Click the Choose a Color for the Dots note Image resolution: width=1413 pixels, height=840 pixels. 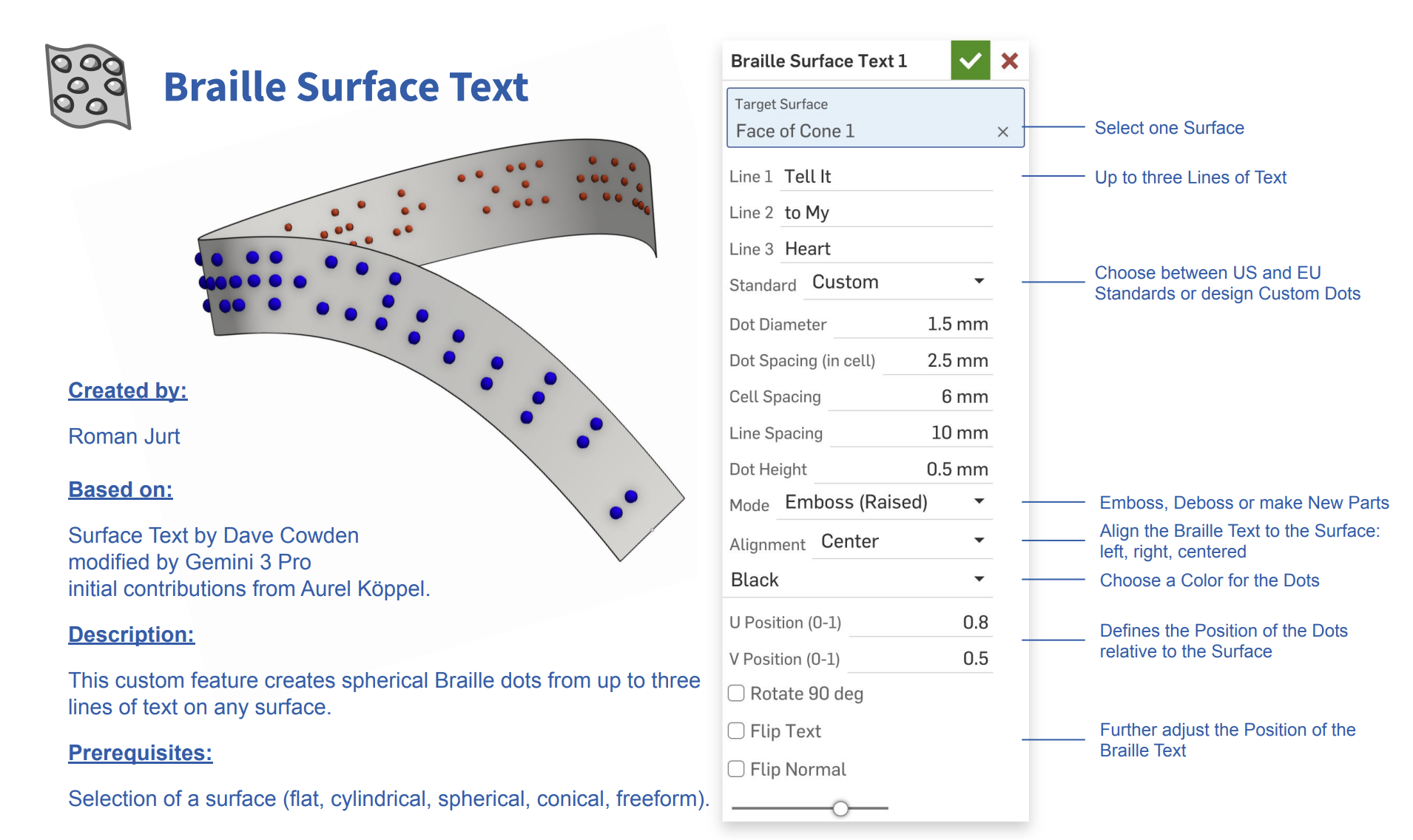pos(1210,580)
